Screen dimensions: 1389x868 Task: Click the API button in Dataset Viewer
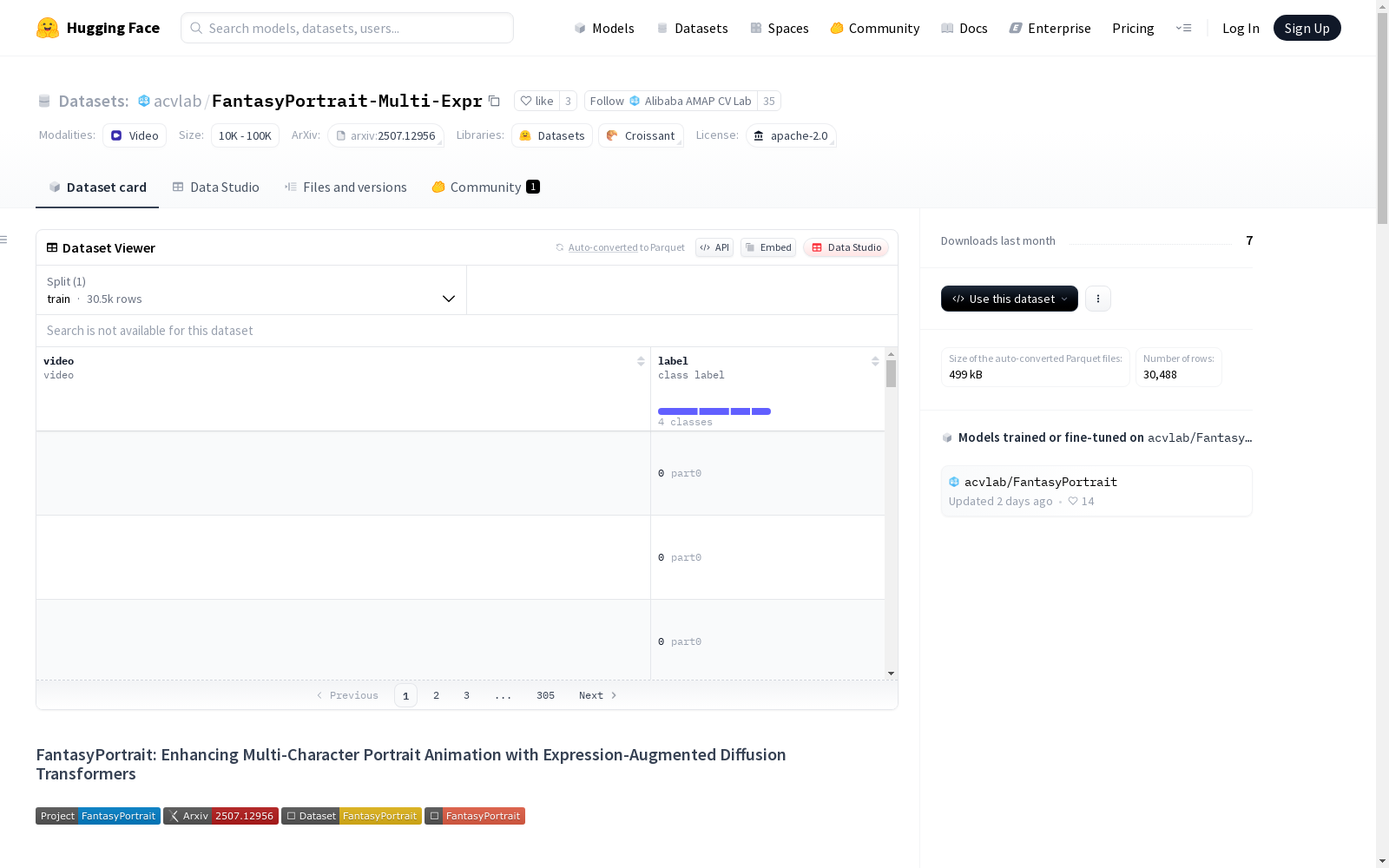point(714,247)
